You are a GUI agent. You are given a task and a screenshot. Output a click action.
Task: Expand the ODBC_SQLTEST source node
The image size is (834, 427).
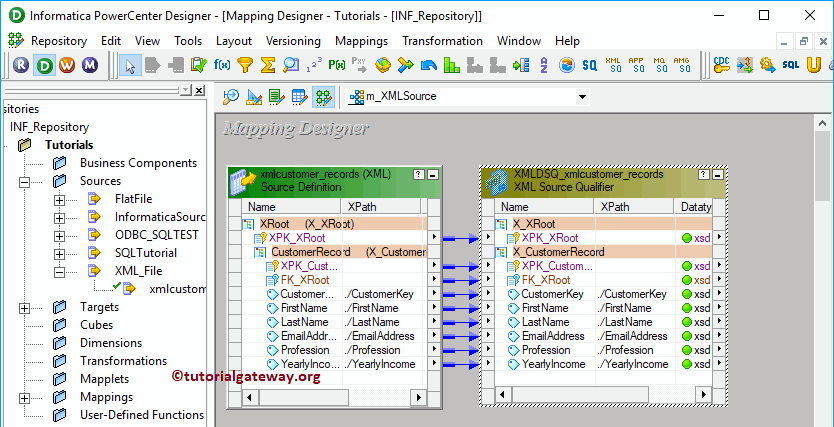click(x=60, y=236)
